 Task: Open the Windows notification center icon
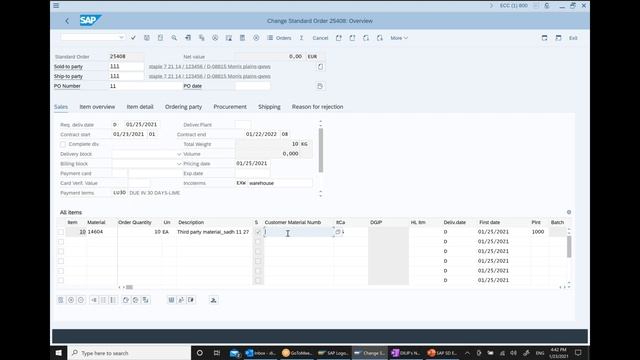[x=578, y=353]
